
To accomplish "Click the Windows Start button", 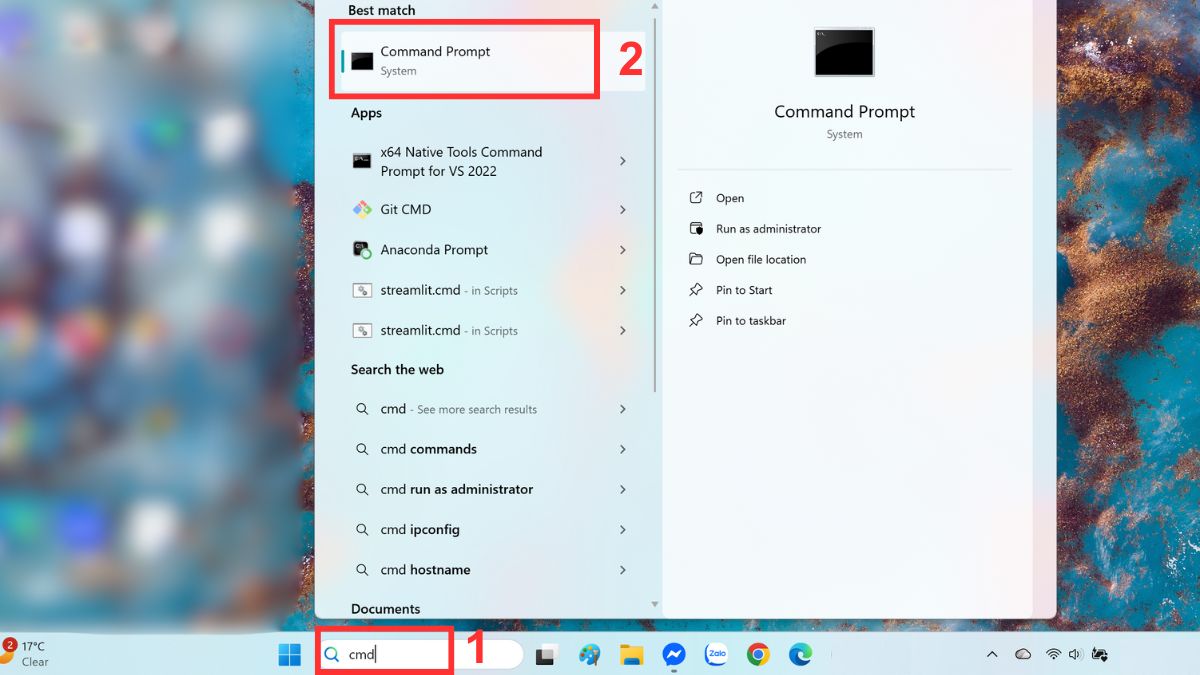I will tap(289, 655).
